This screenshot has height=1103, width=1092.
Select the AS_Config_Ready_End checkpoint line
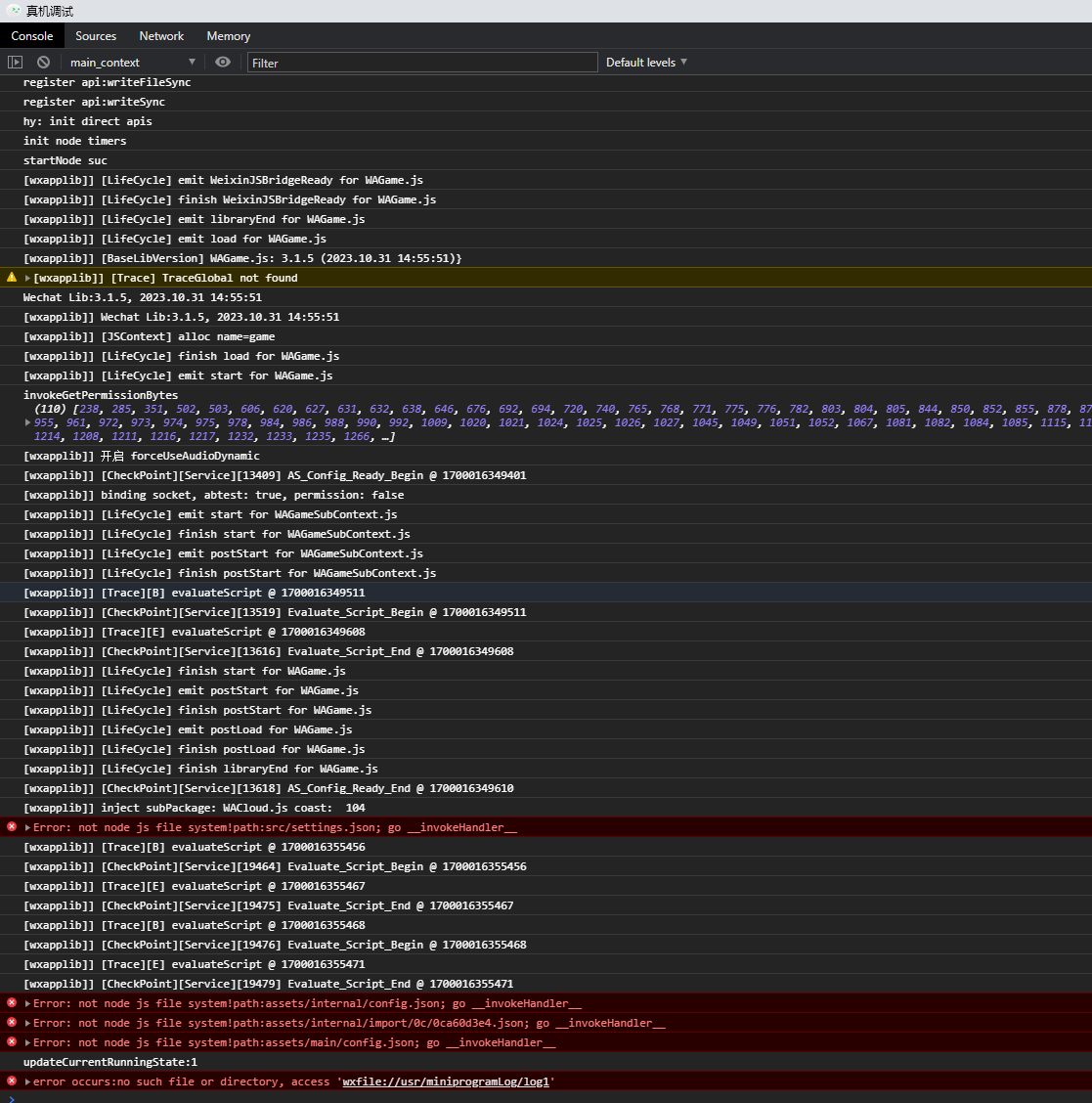[546, 788]
